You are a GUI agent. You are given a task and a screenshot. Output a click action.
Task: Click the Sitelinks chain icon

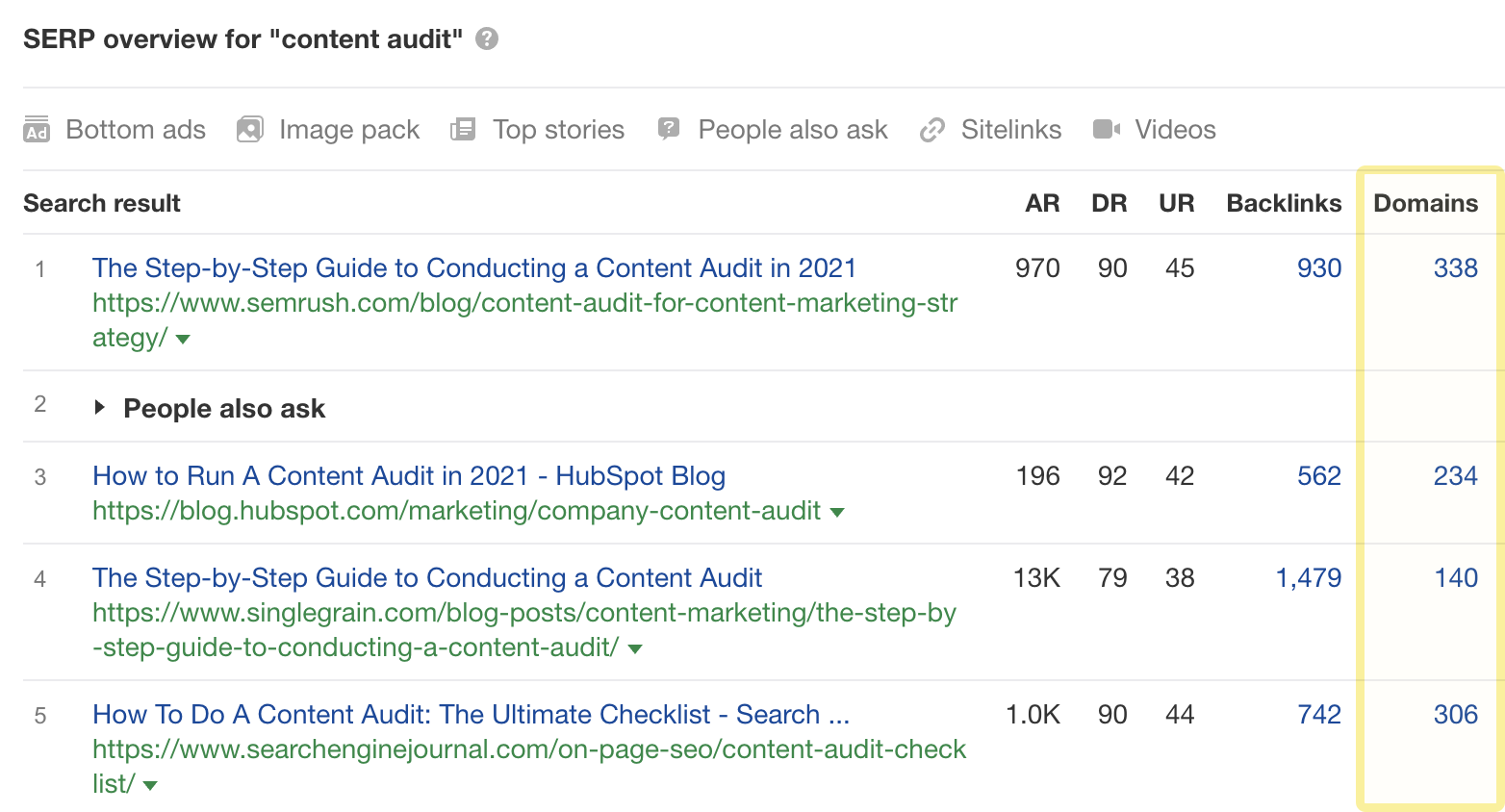click(931, 130)
